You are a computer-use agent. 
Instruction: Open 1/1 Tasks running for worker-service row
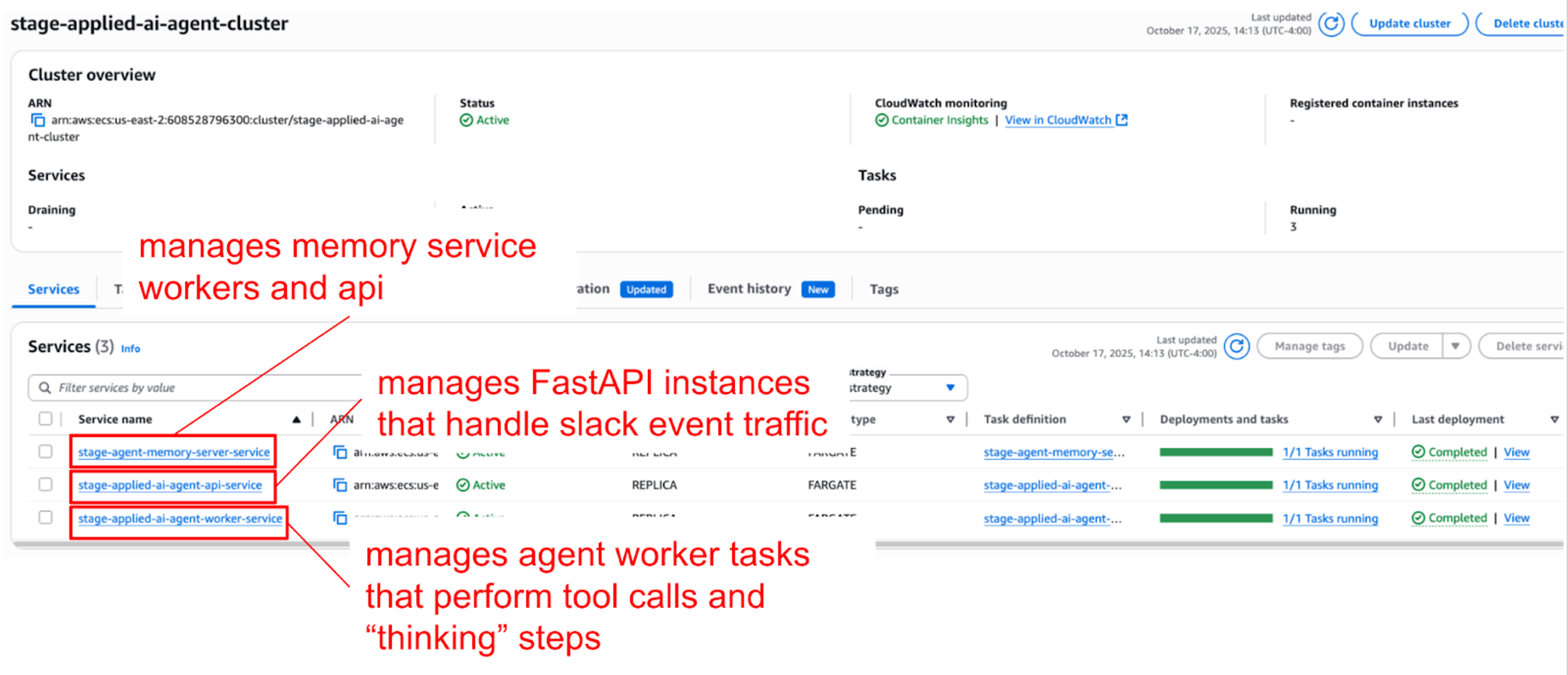pos(1330,518)
